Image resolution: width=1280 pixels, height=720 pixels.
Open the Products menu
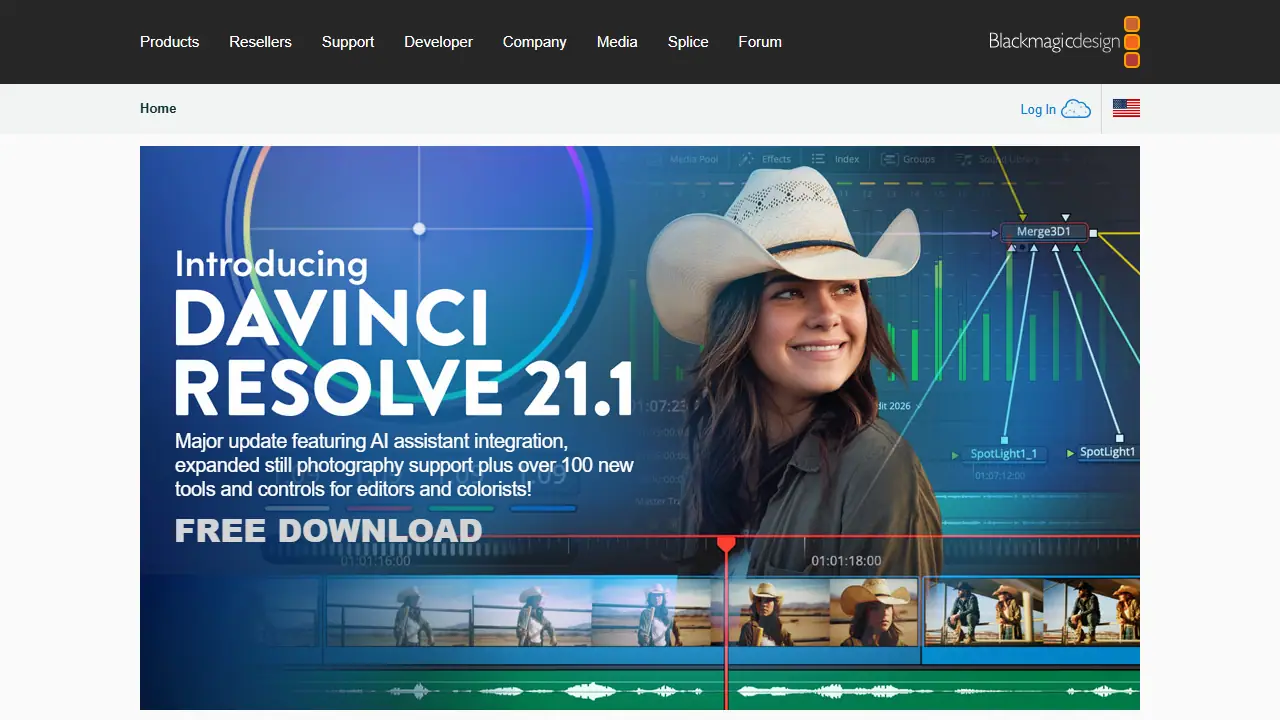click(169, 42)
